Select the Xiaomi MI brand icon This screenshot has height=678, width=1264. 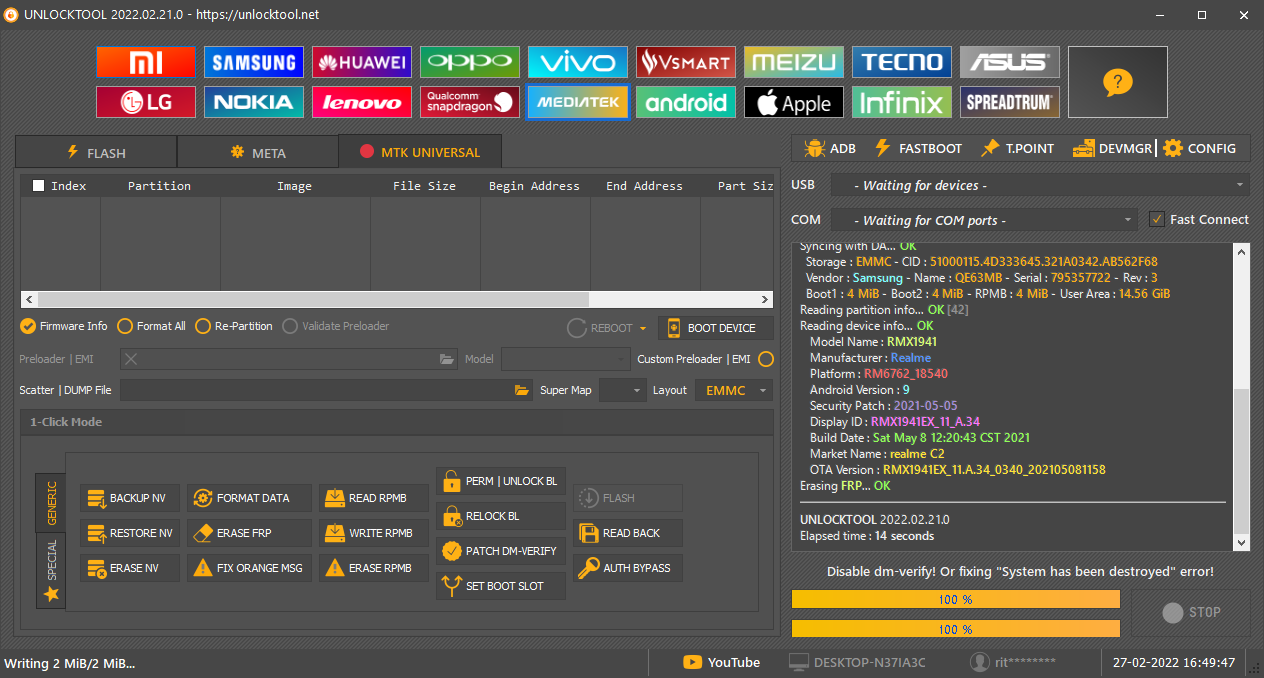click(x=146, y=62)
